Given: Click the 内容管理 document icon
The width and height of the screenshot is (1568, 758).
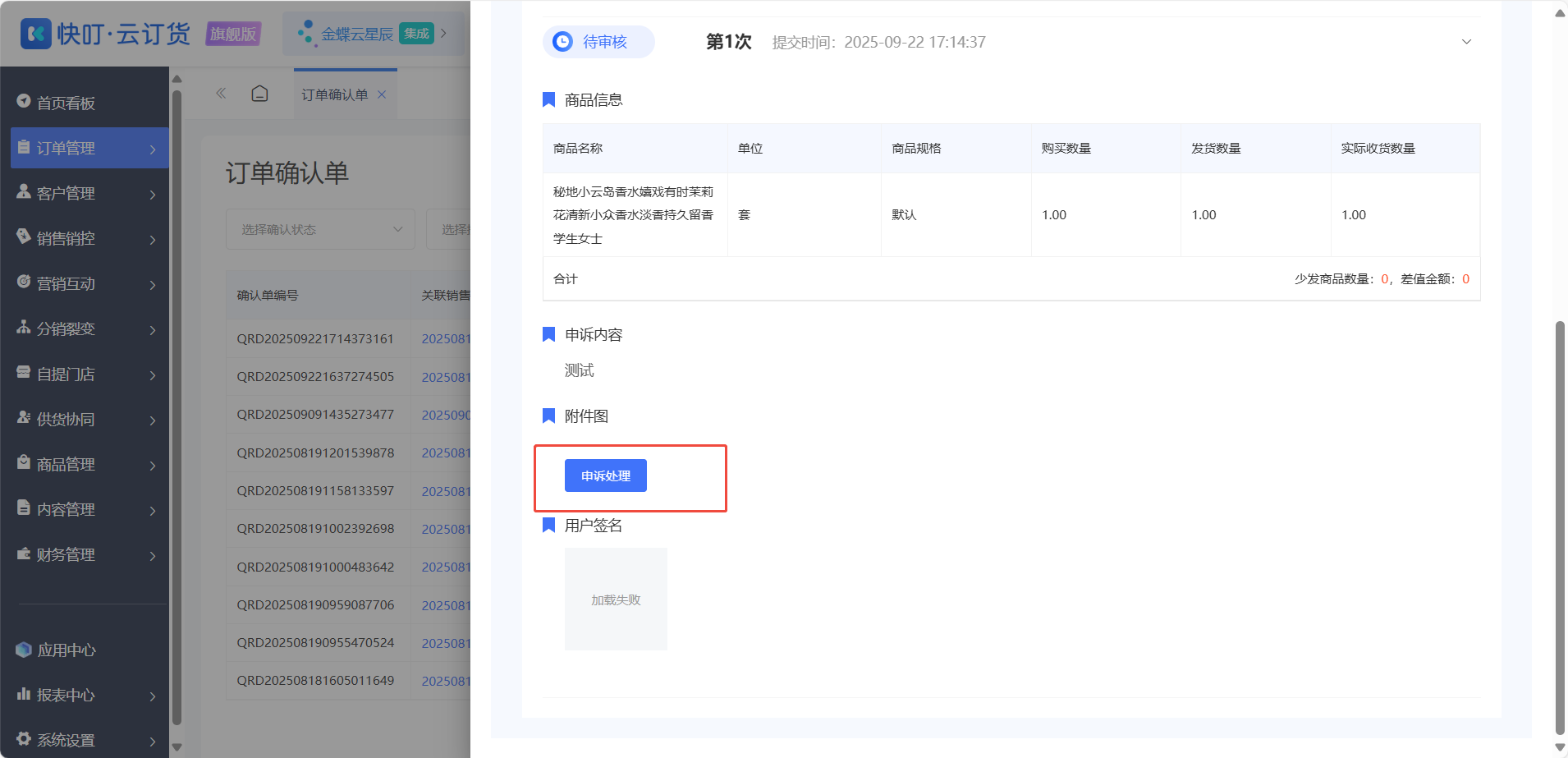Looking at the screenshot, I should [x=24, y=508].
